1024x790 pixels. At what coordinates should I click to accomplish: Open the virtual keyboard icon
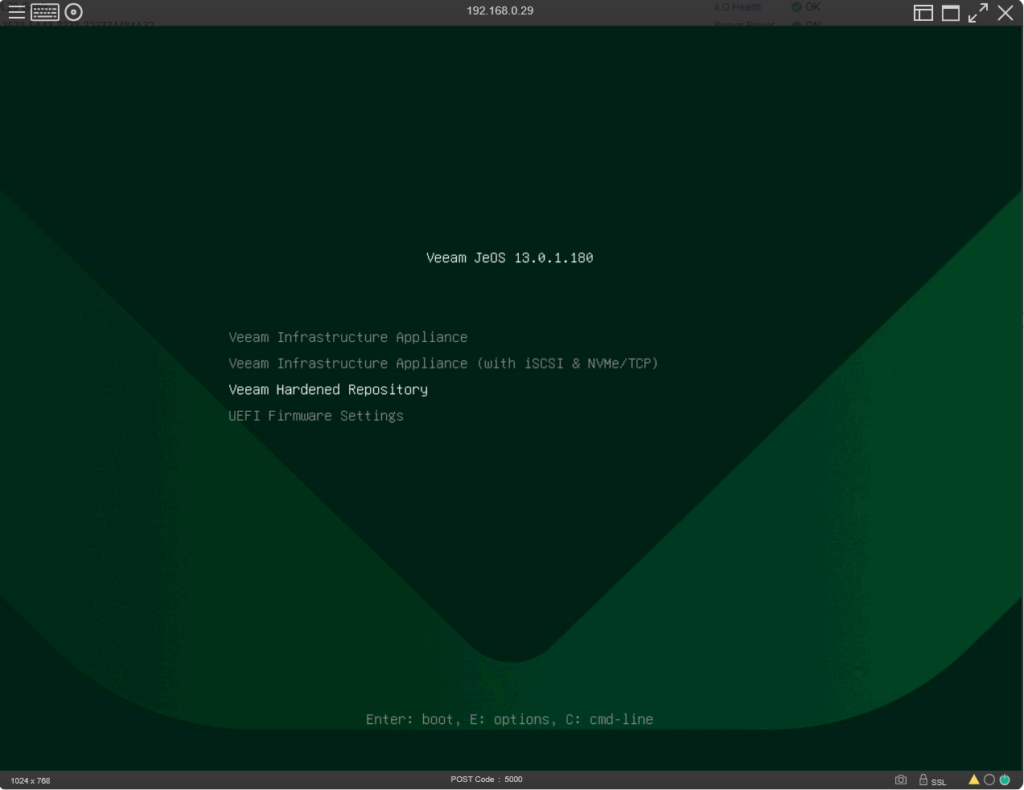[45, 12]
